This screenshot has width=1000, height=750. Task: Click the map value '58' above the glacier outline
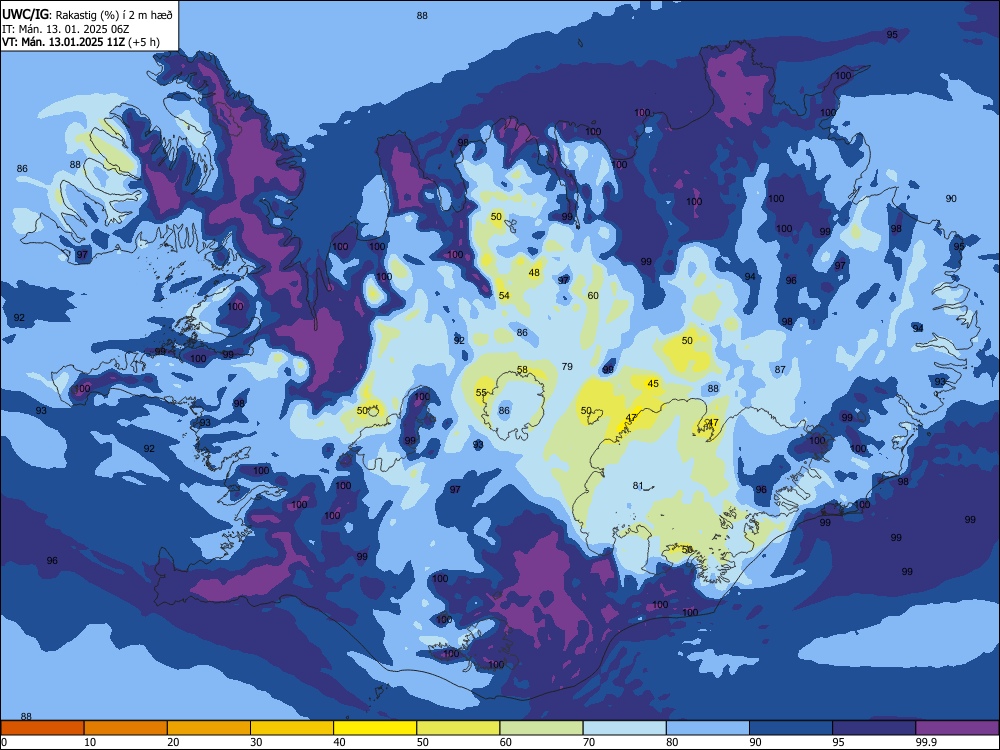point(522,370)
